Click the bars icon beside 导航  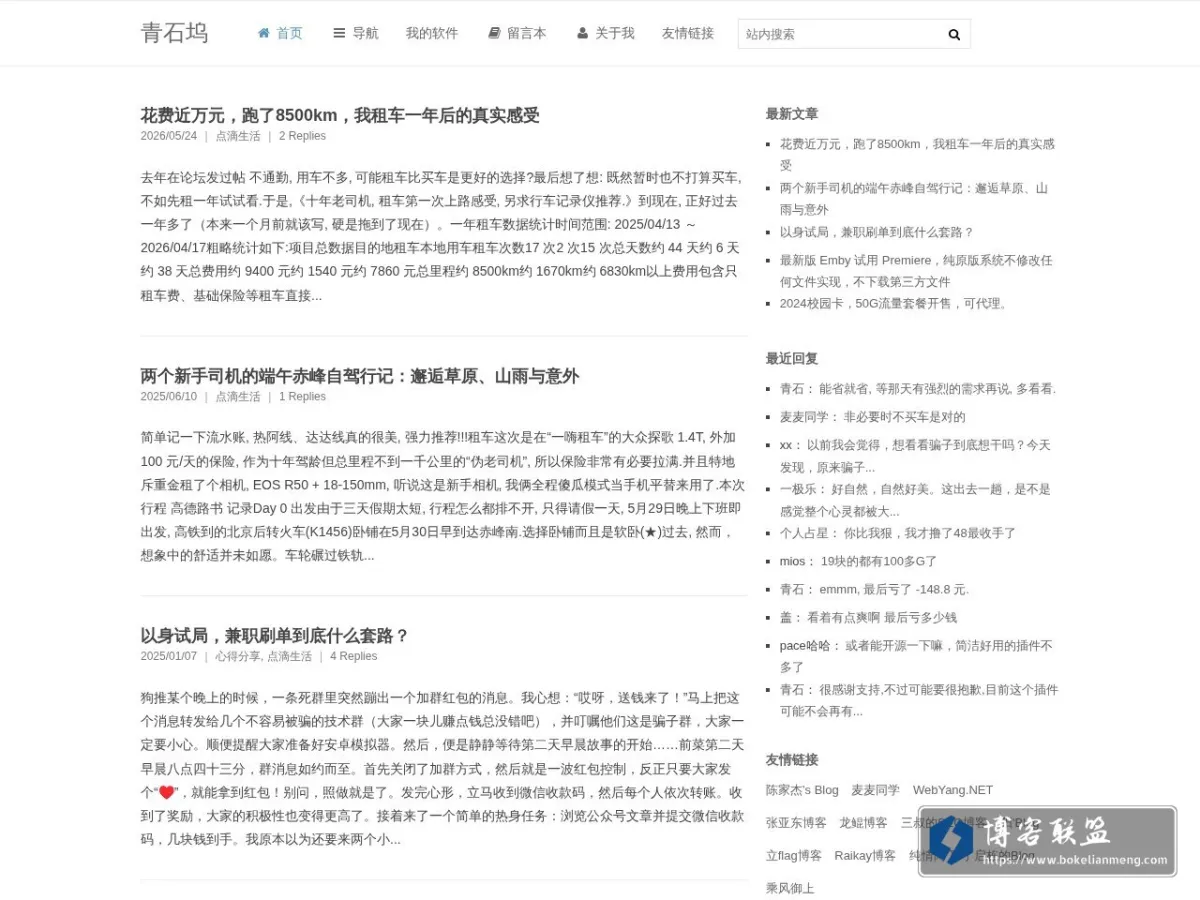[x=339, y=33]
